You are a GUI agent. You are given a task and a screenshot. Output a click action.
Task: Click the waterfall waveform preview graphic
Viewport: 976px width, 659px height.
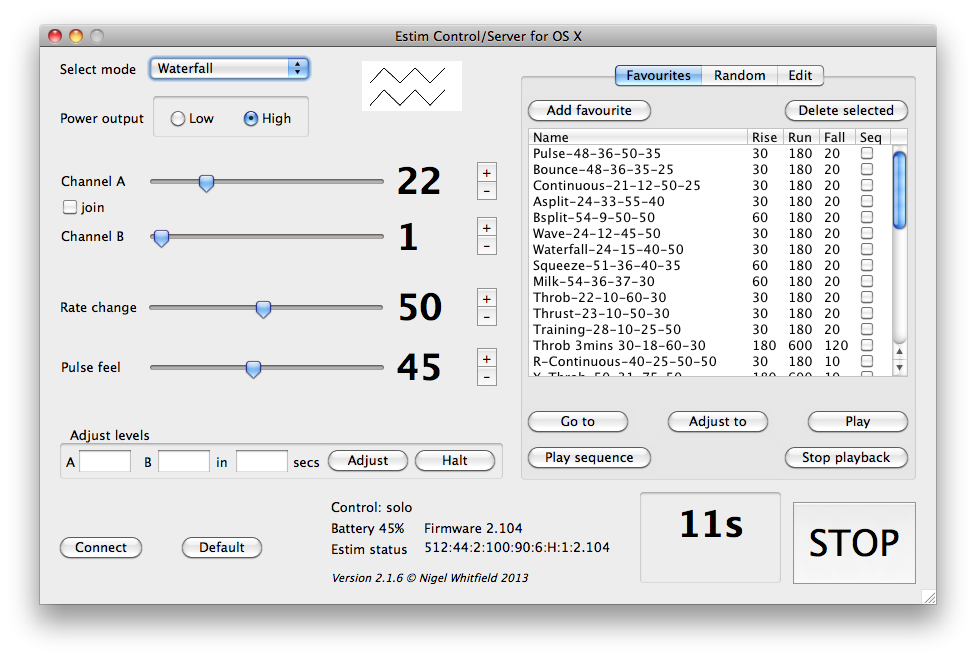[x=411, y=85]
